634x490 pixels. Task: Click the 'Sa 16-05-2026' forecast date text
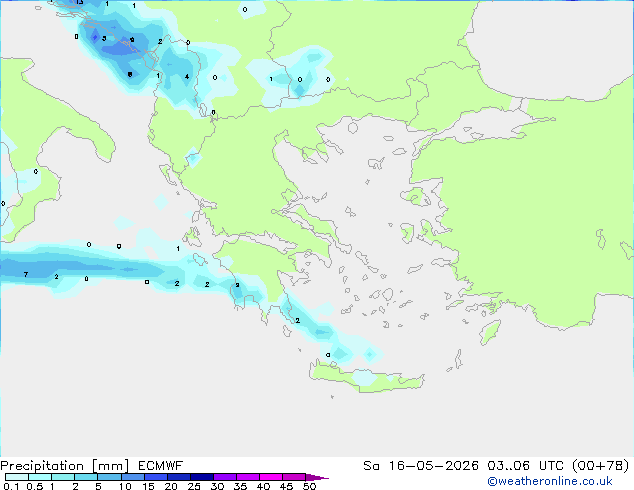pos(421,466)
